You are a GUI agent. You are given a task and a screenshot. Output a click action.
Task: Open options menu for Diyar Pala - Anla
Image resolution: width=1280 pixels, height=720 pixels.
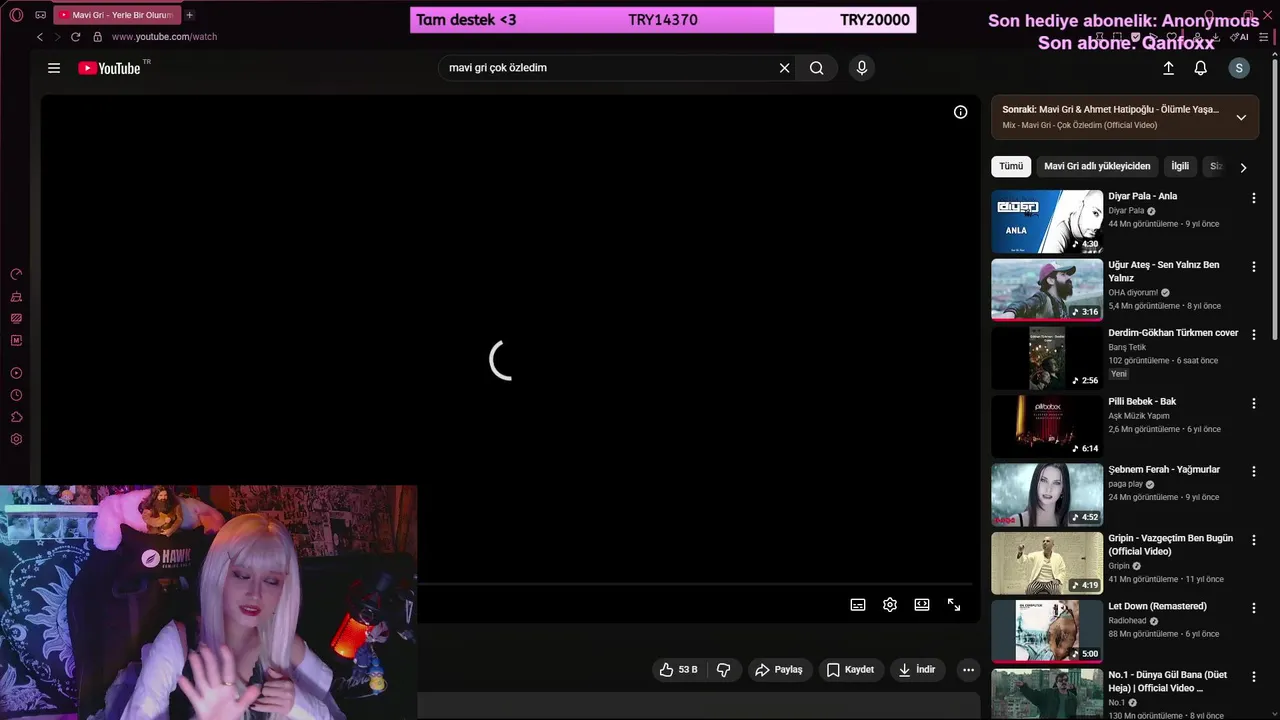click(1253, 198)
